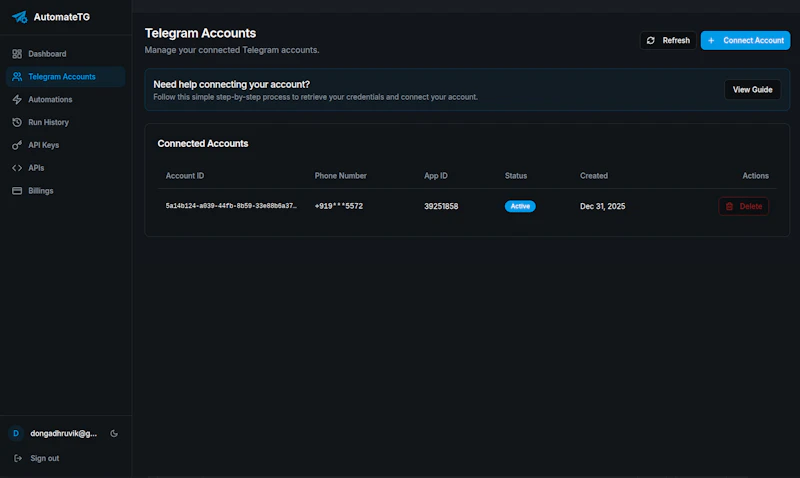
Task: Open the Dashboard page
Action: click(65, 54)
